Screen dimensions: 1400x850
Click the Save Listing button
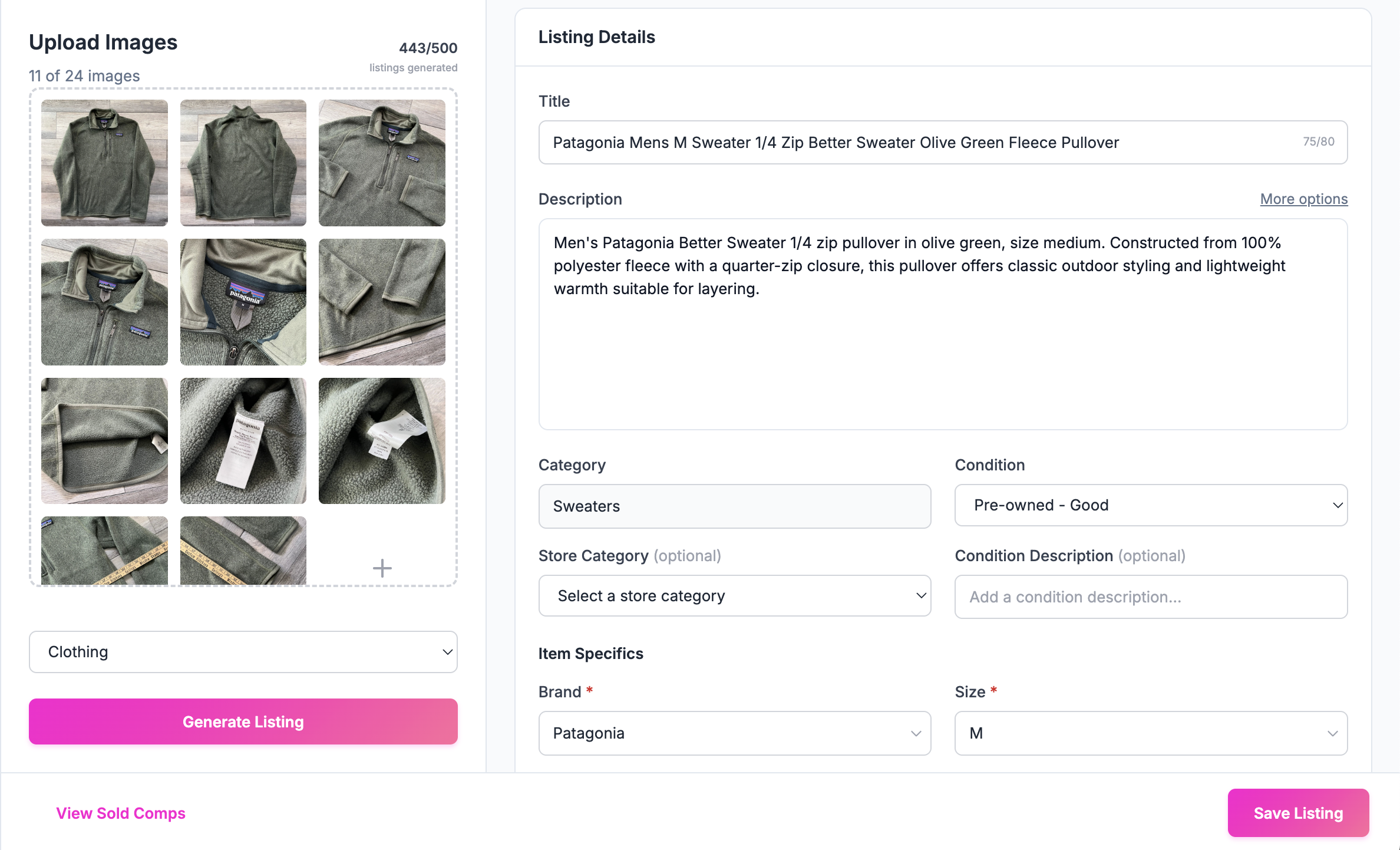1297,812
